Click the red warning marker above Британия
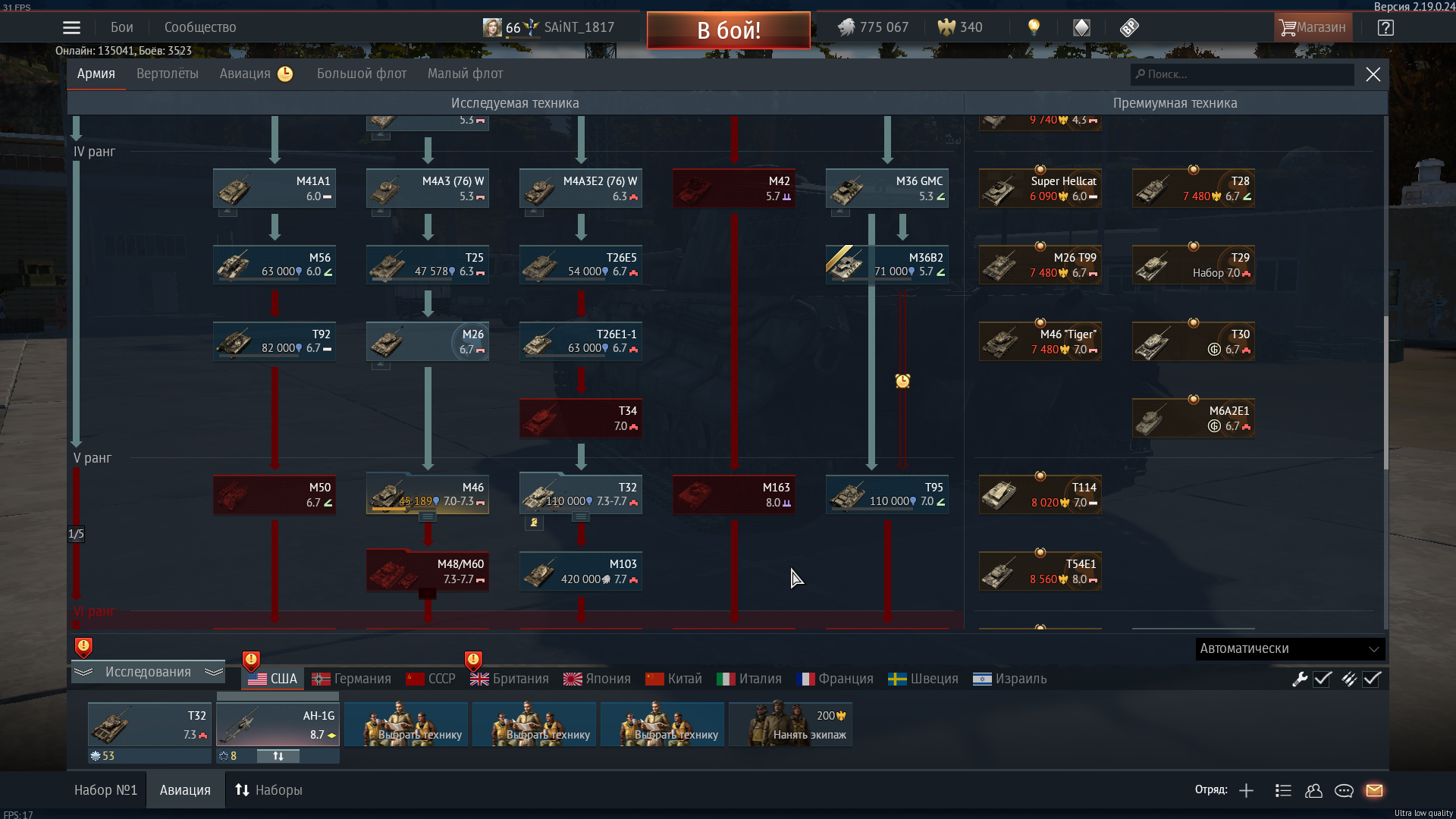This screenshot has height=819, width=1456. click(473, 661)
